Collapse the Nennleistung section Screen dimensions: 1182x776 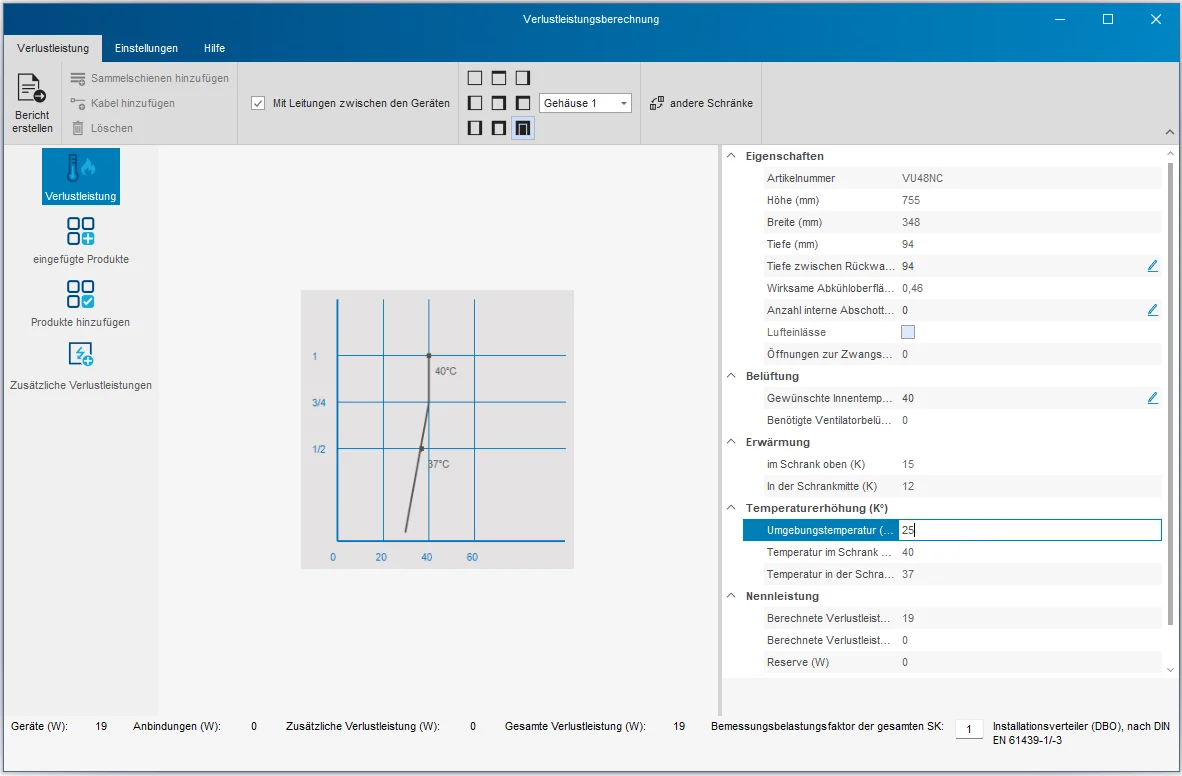(x=731, y=596)
